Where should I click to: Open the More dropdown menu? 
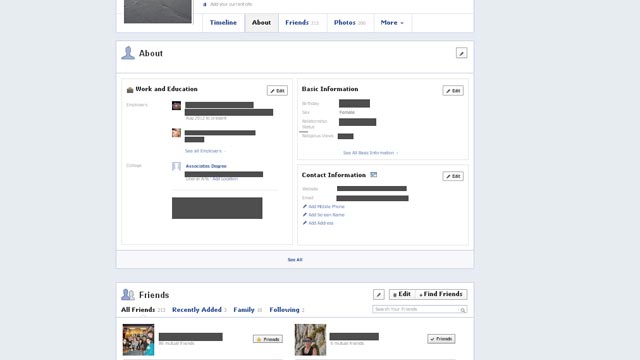click(x=392, y=23)
